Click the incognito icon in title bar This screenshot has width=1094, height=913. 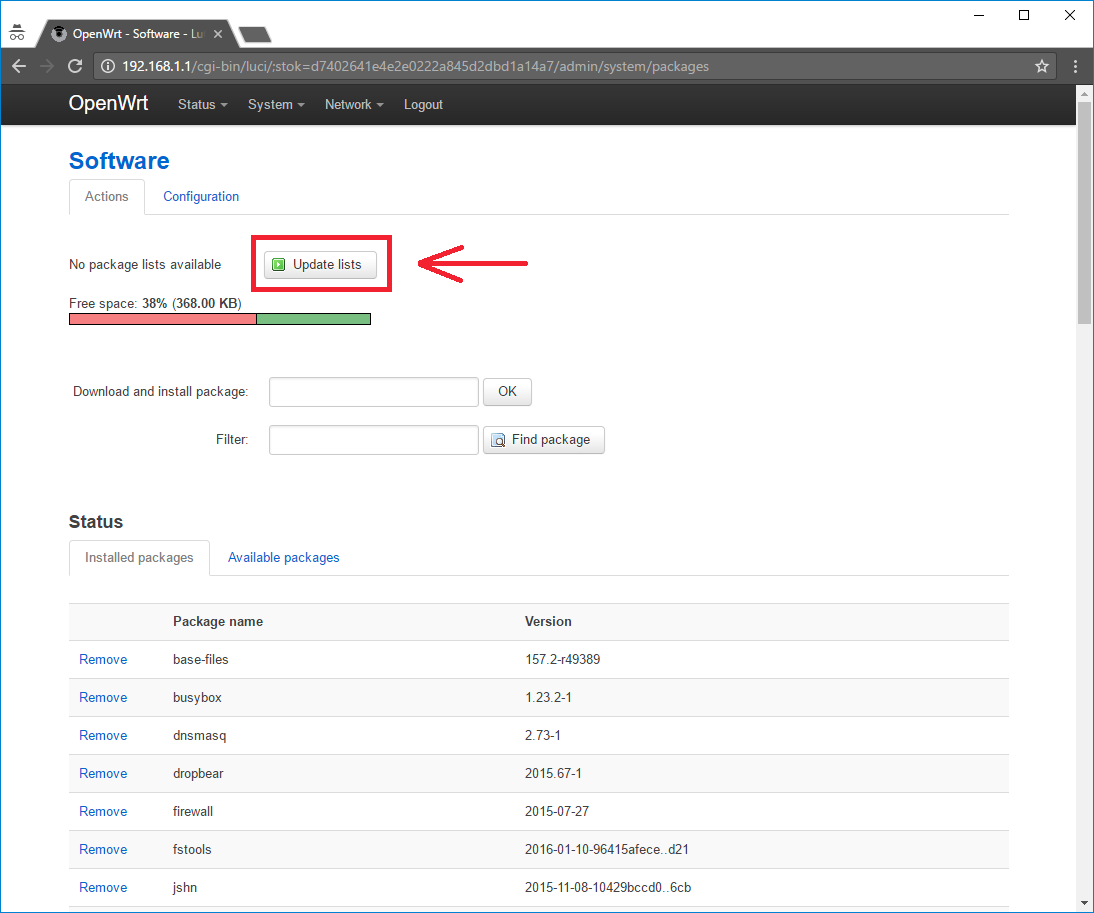pos(17,32)
